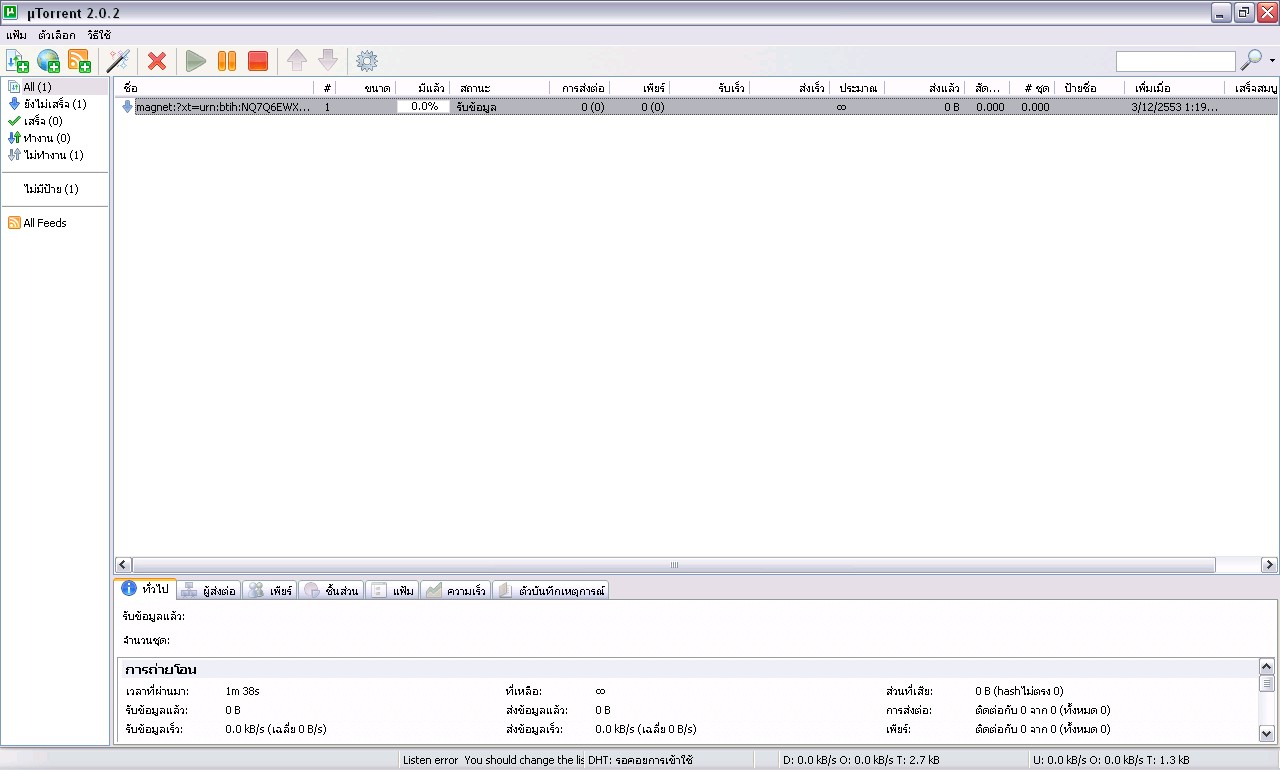
Task: Click the horizontal scrollbar thumb of torrent list
Action: (674, 565)
